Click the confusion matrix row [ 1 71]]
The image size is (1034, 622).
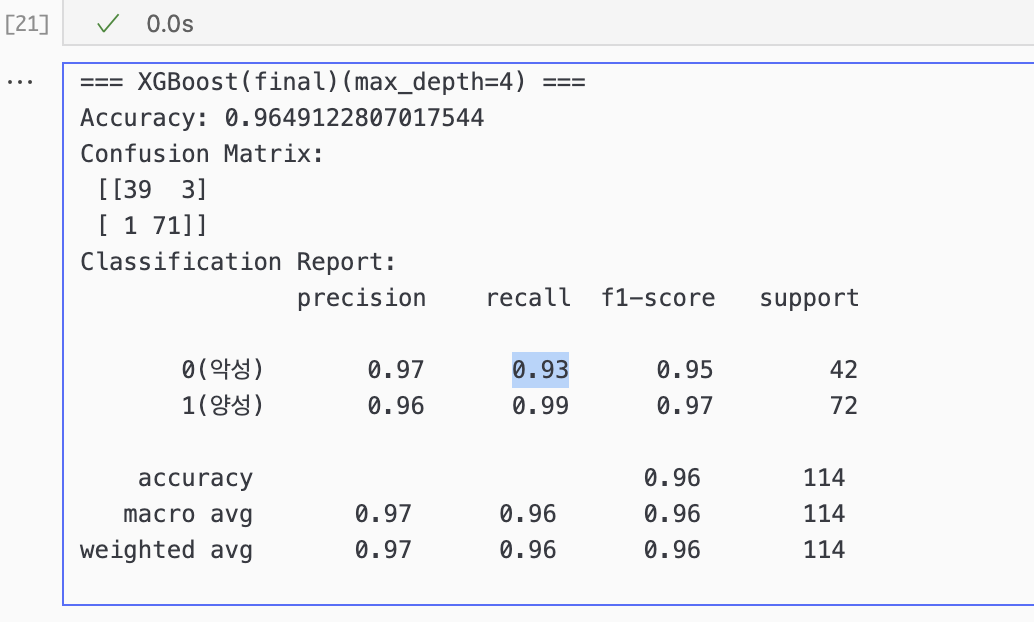pos(152,226)
